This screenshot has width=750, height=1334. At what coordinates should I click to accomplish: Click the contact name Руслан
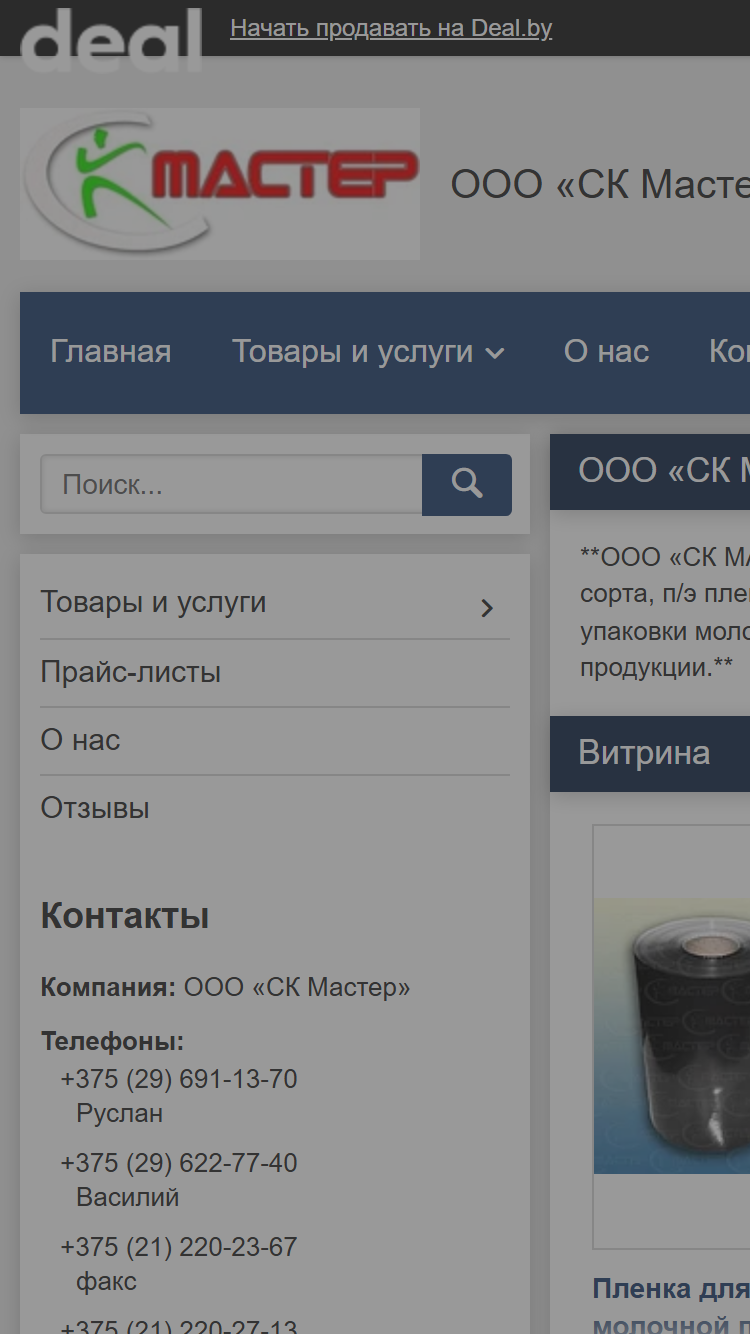point(119,1114)
